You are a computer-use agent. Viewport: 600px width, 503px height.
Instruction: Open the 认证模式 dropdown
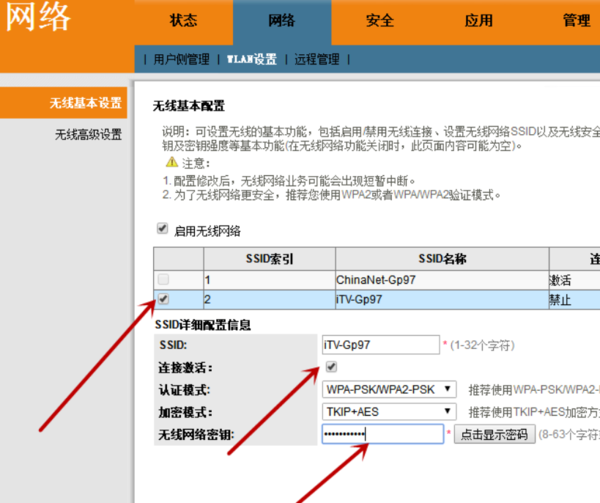click(x=389, y=390)
